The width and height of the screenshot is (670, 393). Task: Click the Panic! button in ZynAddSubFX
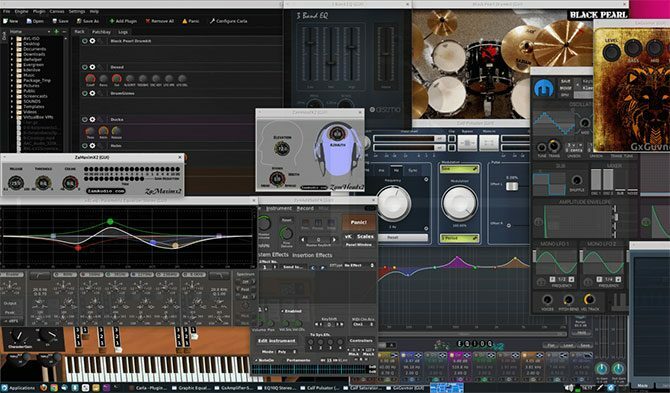tap(359, 223)
